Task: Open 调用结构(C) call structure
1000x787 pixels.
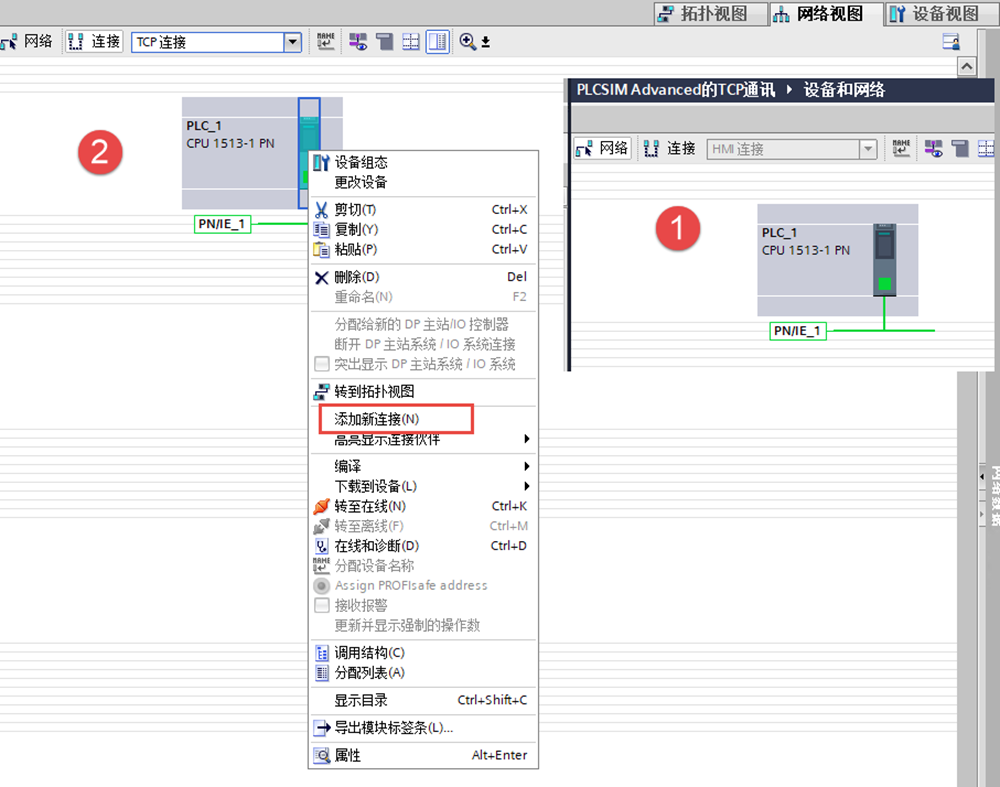Action: [x=369, y=653]
